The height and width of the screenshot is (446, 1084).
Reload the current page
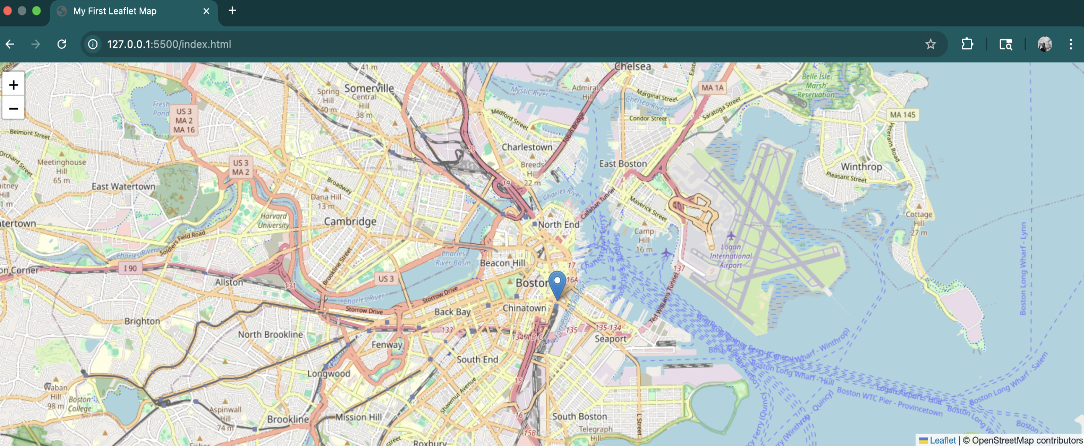click(61, 44)
